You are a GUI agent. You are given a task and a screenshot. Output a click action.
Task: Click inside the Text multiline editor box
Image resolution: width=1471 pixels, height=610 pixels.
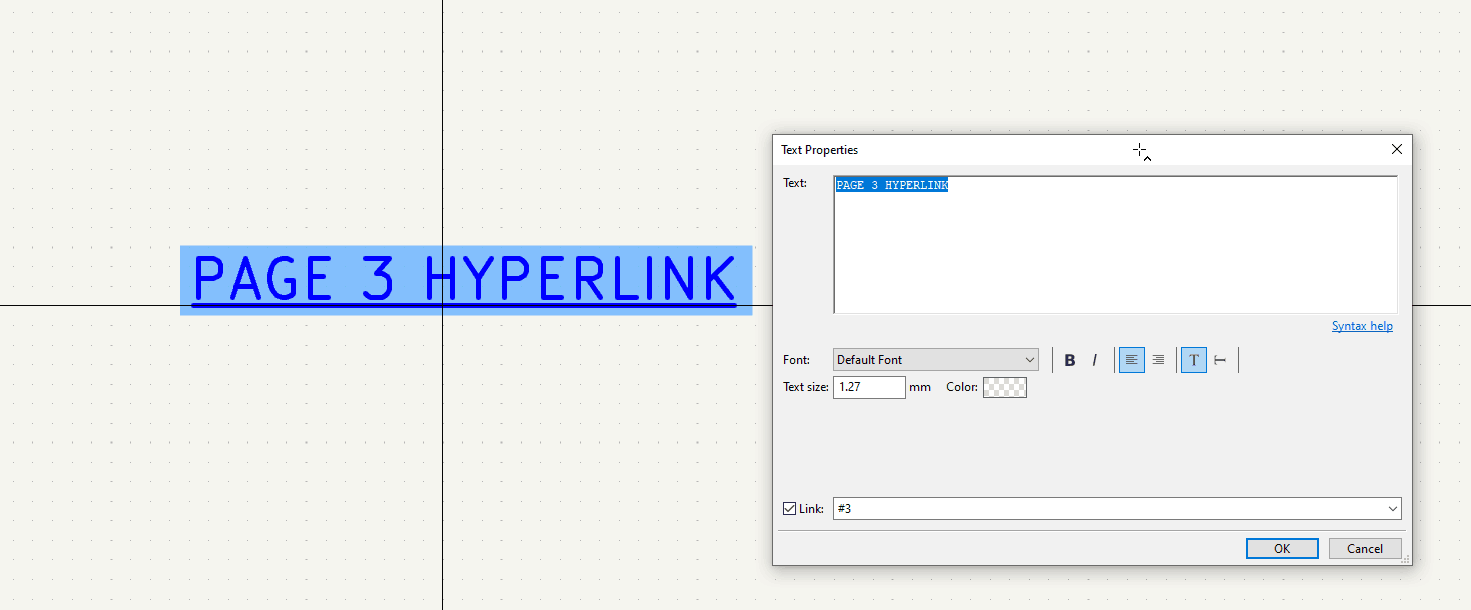1114,250
